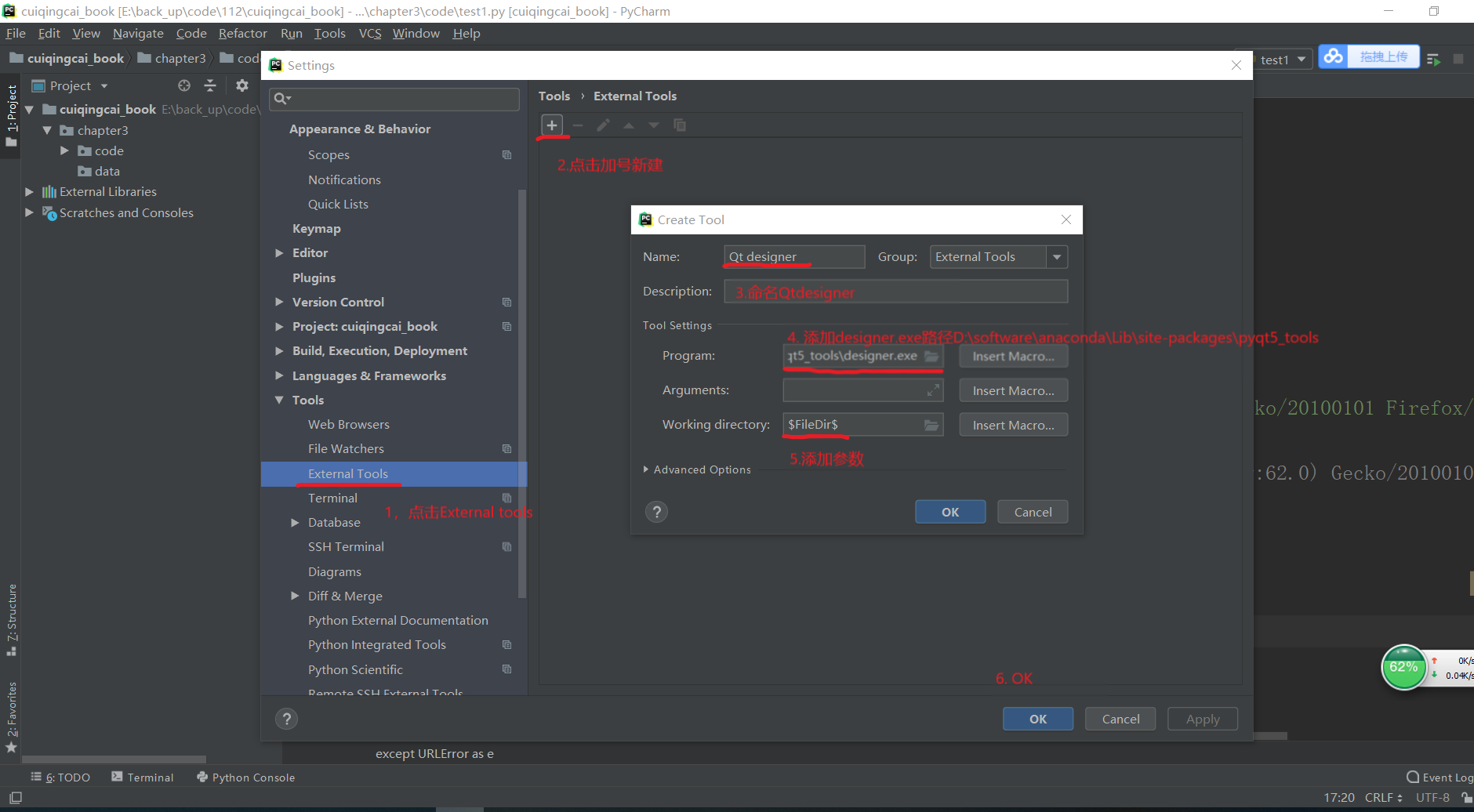Click Insert Macro for Working directory

point(1013,425)
